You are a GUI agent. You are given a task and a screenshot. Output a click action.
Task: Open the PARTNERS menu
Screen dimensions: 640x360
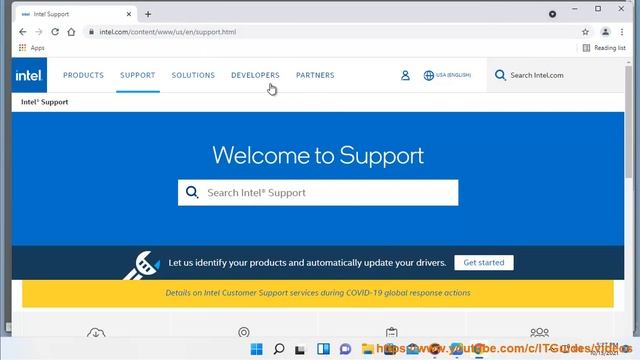point(315,75)
